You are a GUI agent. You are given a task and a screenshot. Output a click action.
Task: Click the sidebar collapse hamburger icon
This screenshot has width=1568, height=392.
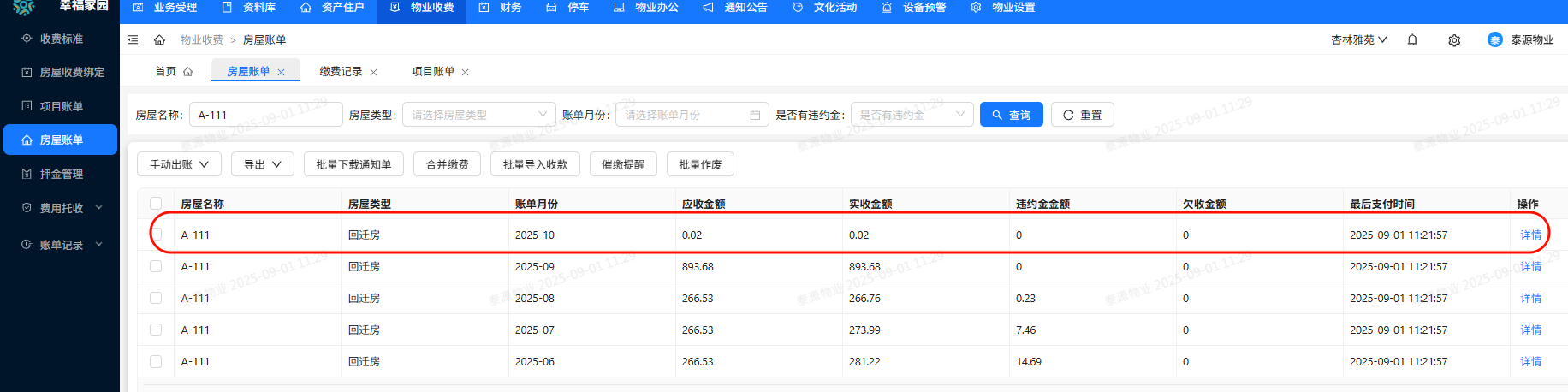[x=133, y=40]
